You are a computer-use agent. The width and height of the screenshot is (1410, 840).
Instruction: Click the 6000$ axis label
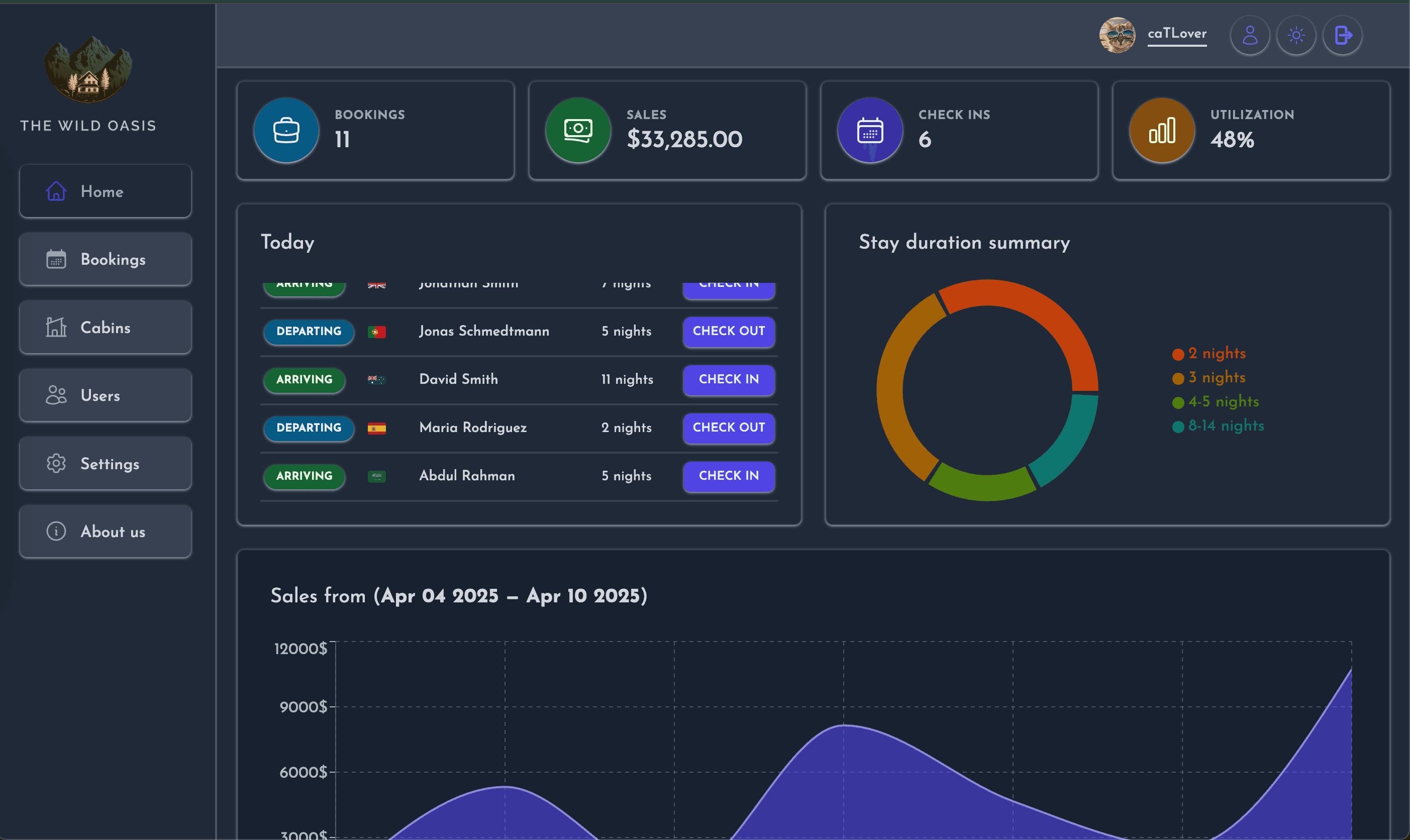[x=304, y=772]
